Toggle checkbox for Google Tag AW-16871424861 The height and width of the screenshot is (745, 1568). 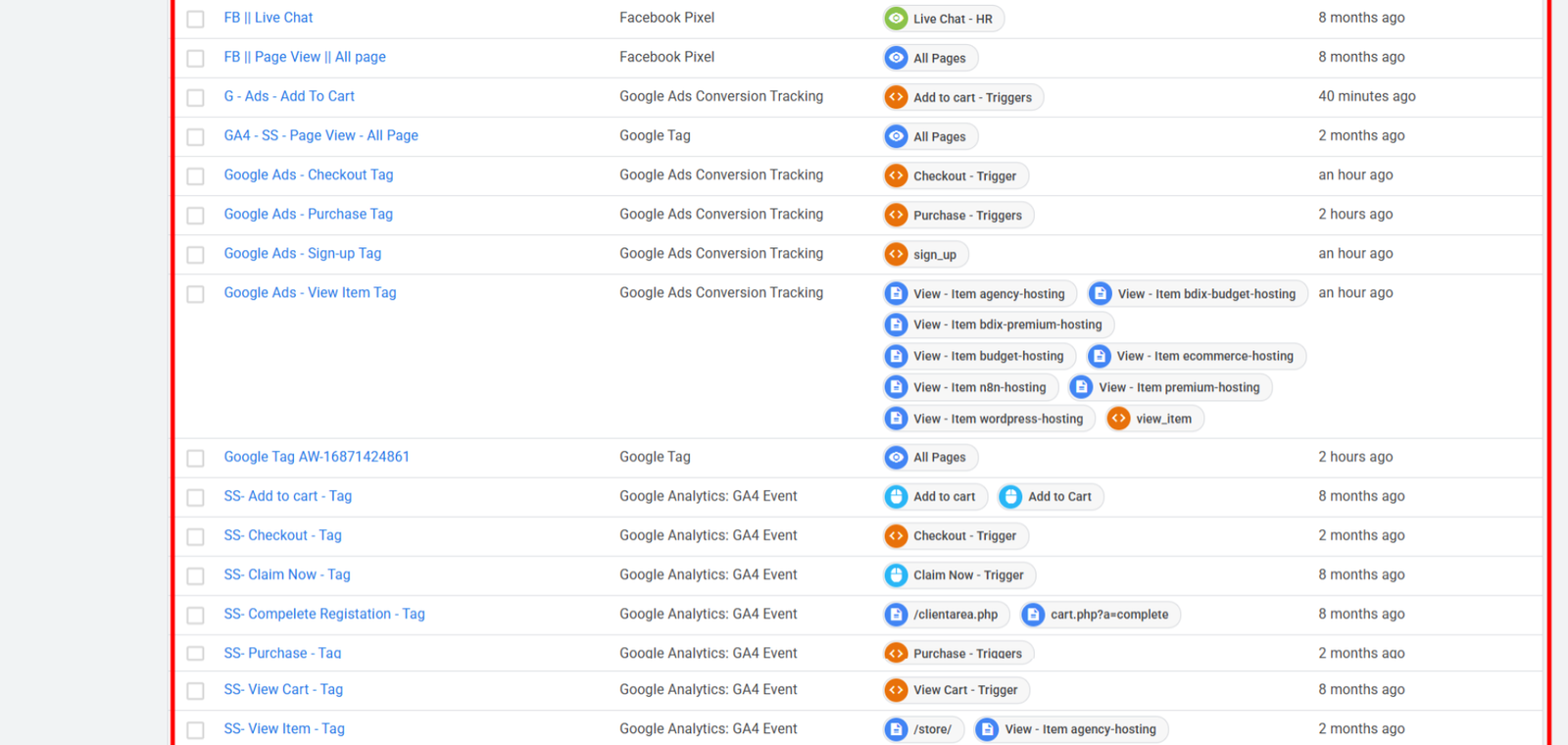[196, 458]
